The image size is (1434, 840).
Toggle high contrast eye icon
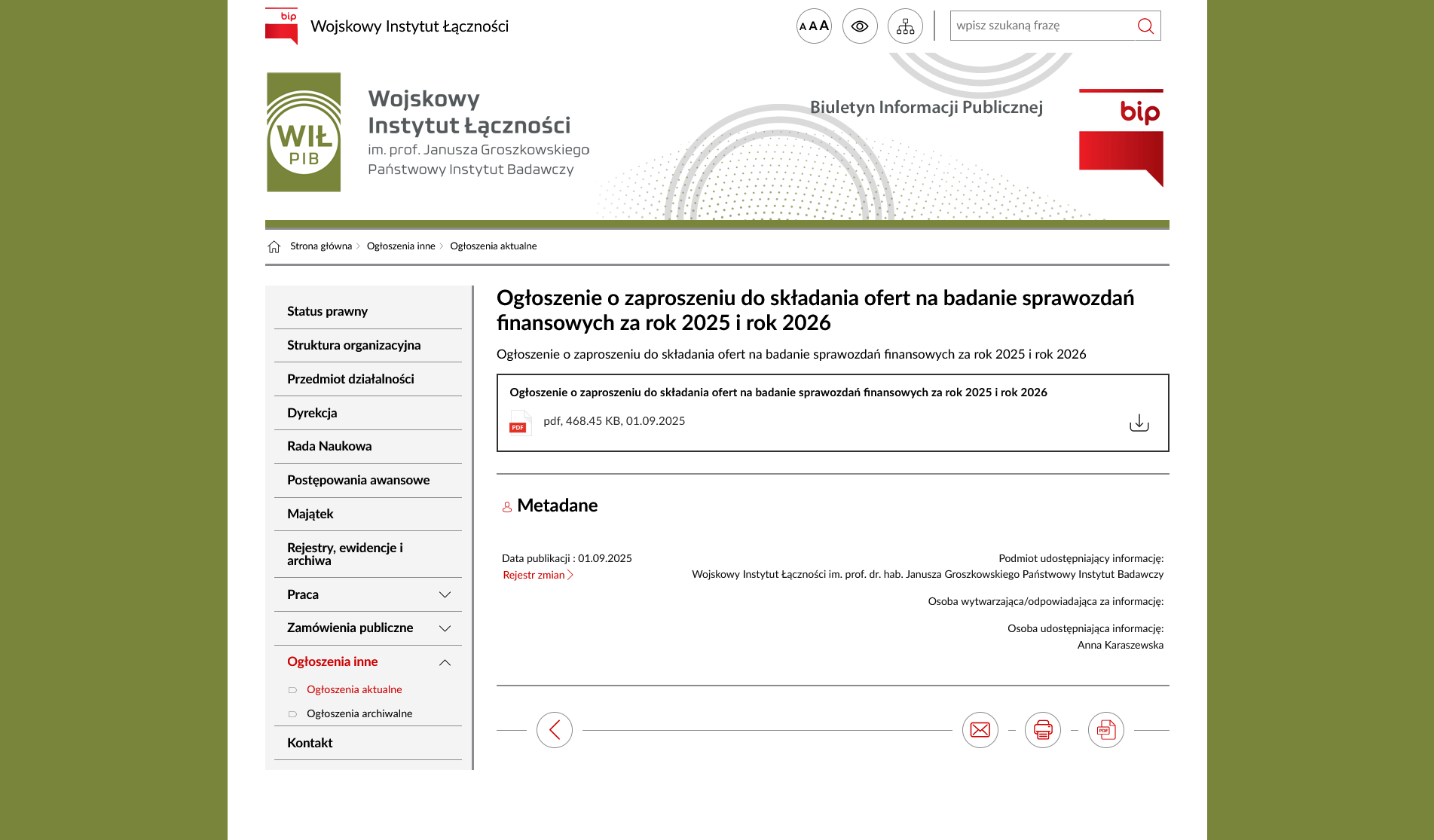(x=860, y=26)
